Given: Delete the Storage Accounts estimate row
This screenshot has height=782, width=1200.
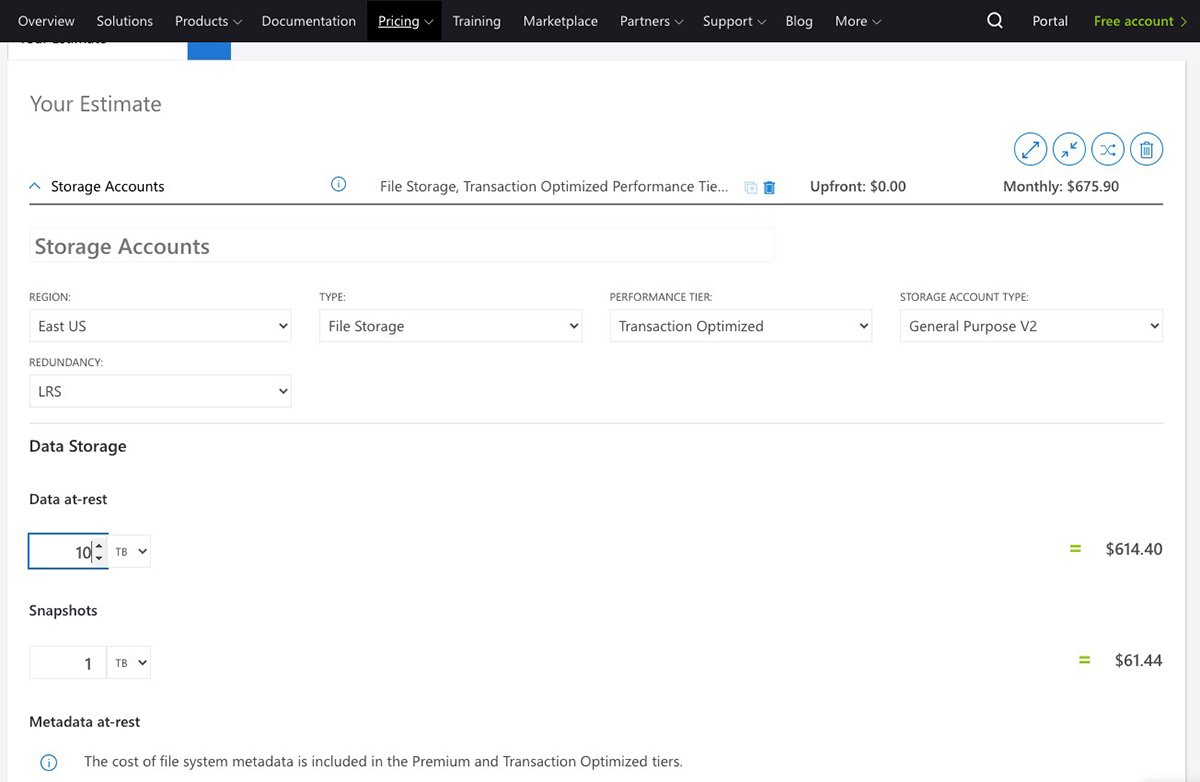Looking at the screenshot, I should (x=769, y=187).
